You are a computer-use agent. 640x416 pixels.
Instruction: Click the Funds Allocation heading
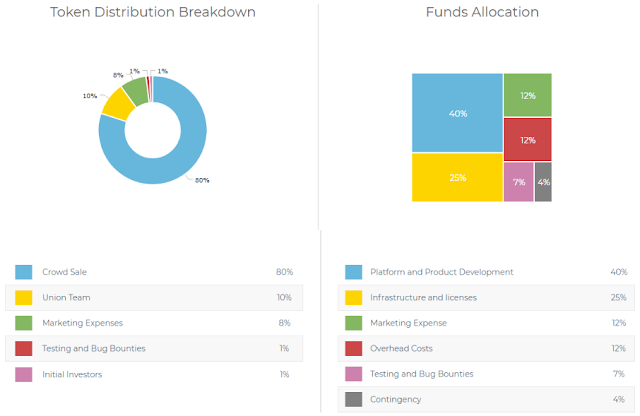[482, 12]
